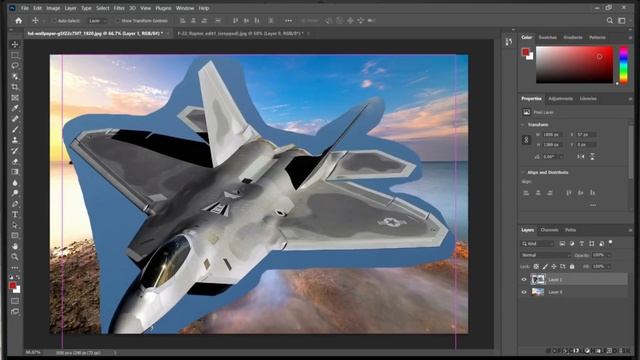This screenshot has height=360, width=640.
Task: Open the Window menu
Action: pos(185,8)
